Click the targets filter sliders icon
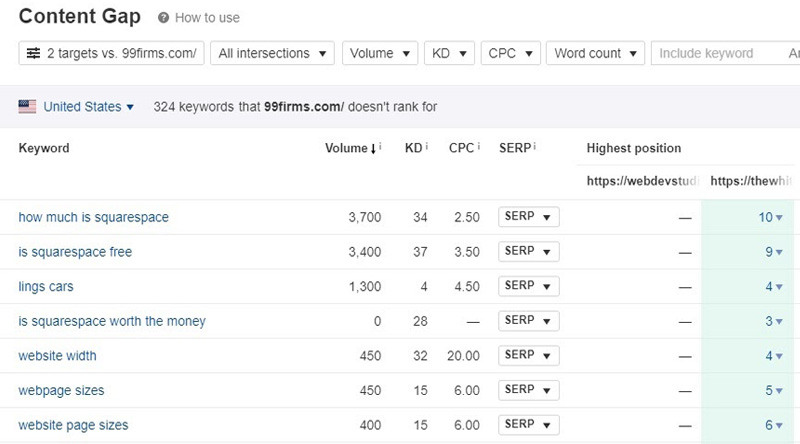This screenshot has width=800, height=444. 33,53
